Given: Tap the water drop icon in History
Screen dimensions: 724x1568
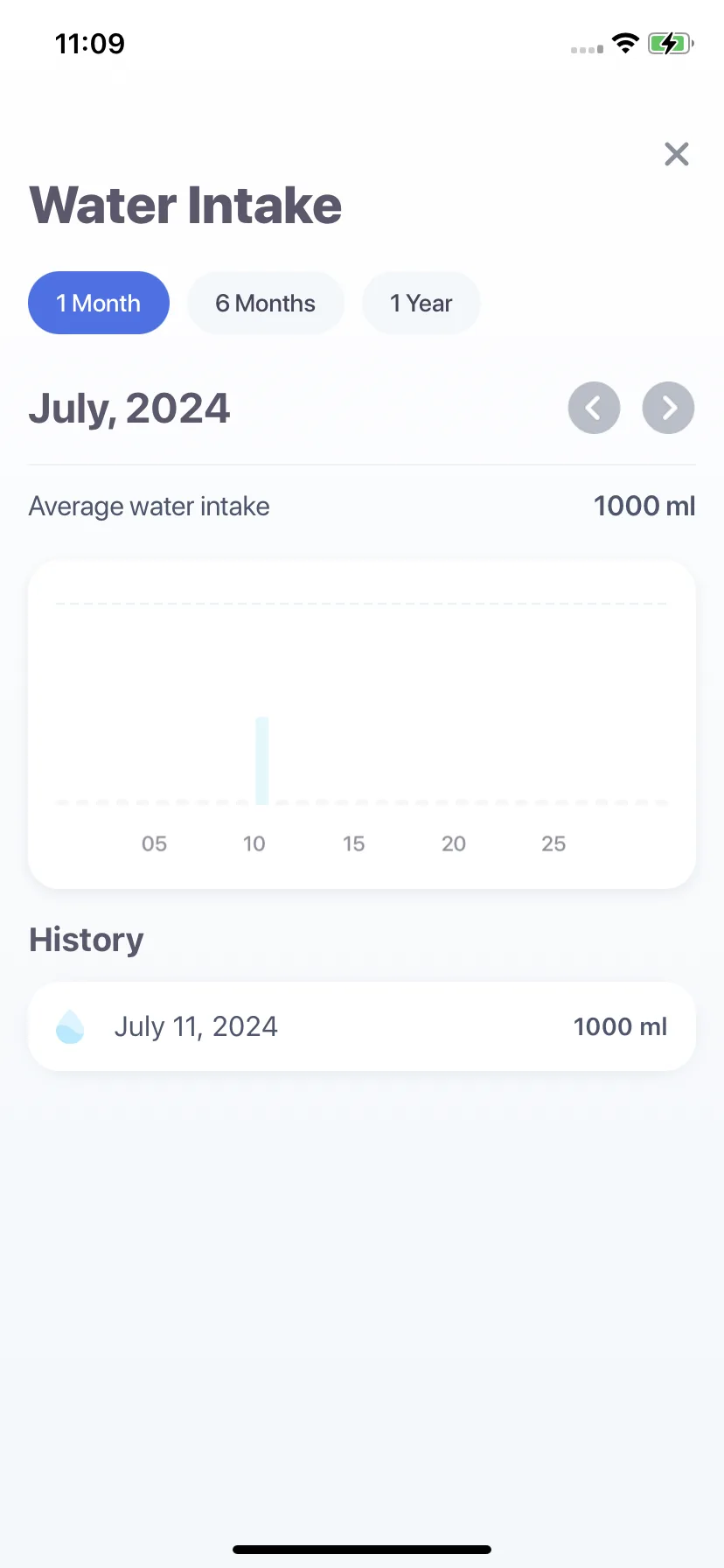Looking at the screenshot, I should coord(70,1026).
